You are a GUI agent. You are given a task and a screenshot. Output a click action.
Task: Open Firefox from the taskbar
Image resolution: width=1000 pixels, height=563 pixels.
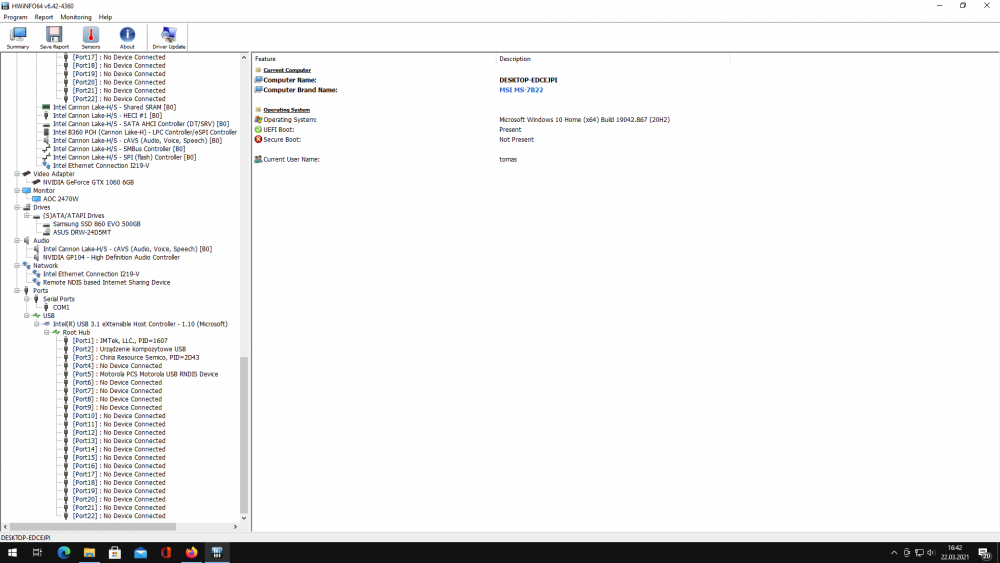[192, 553]
